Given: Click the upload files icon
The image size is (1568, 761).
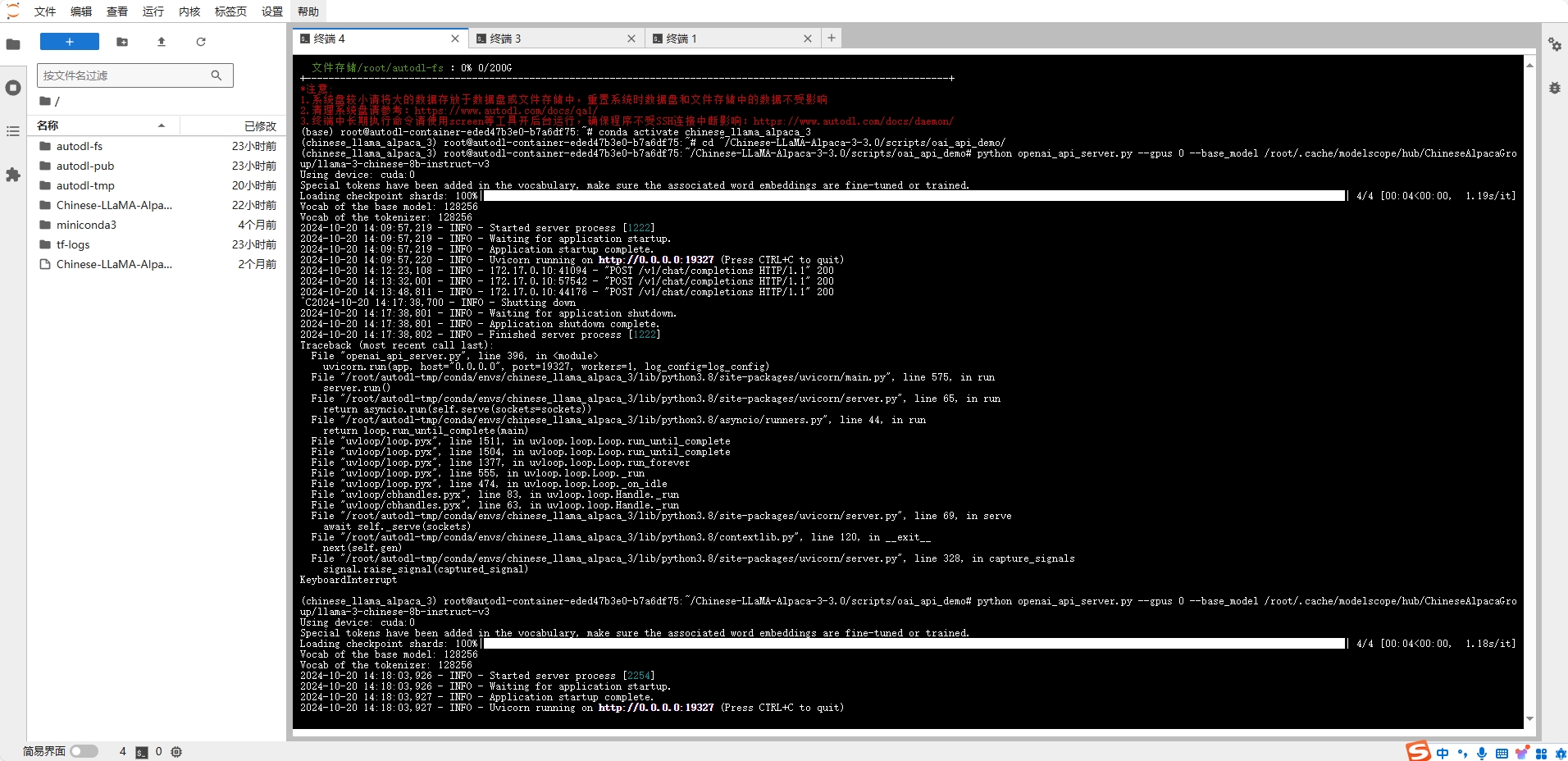Looking at the screenshot, I should click(162, 42).
